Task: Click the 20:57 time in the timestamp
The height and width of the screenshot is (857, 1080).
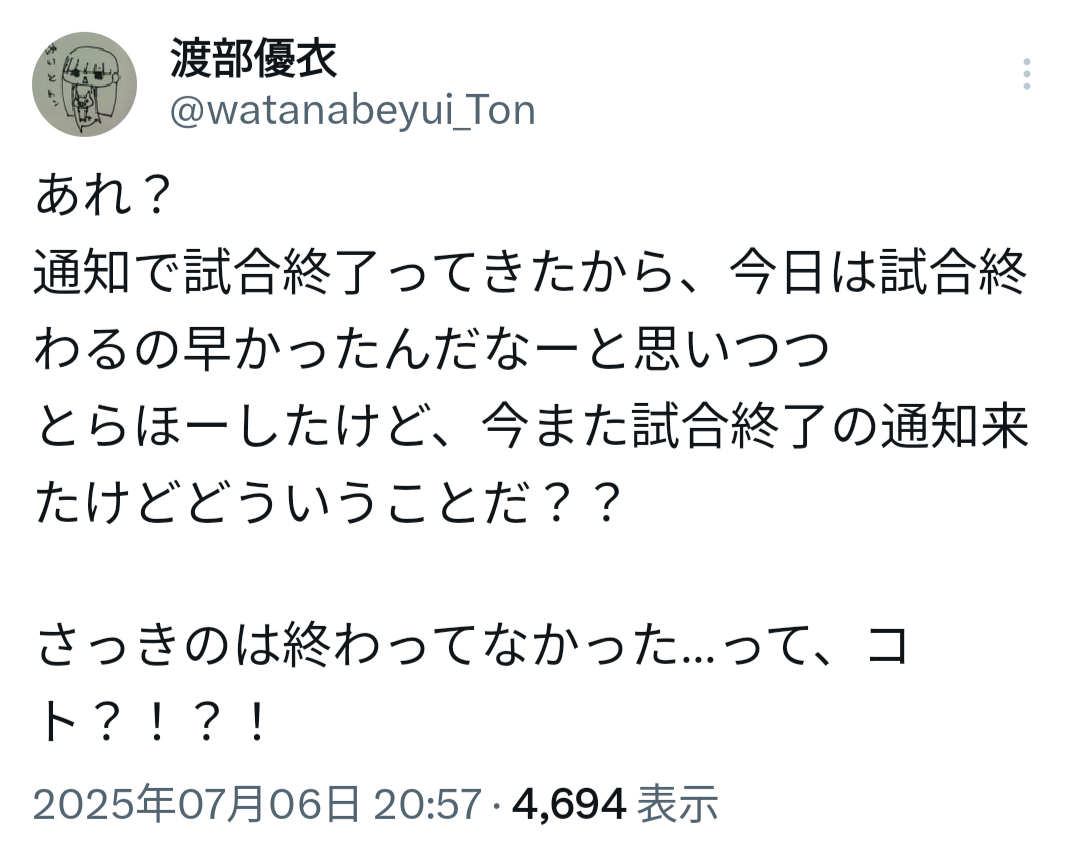Action: click(427, 803)
